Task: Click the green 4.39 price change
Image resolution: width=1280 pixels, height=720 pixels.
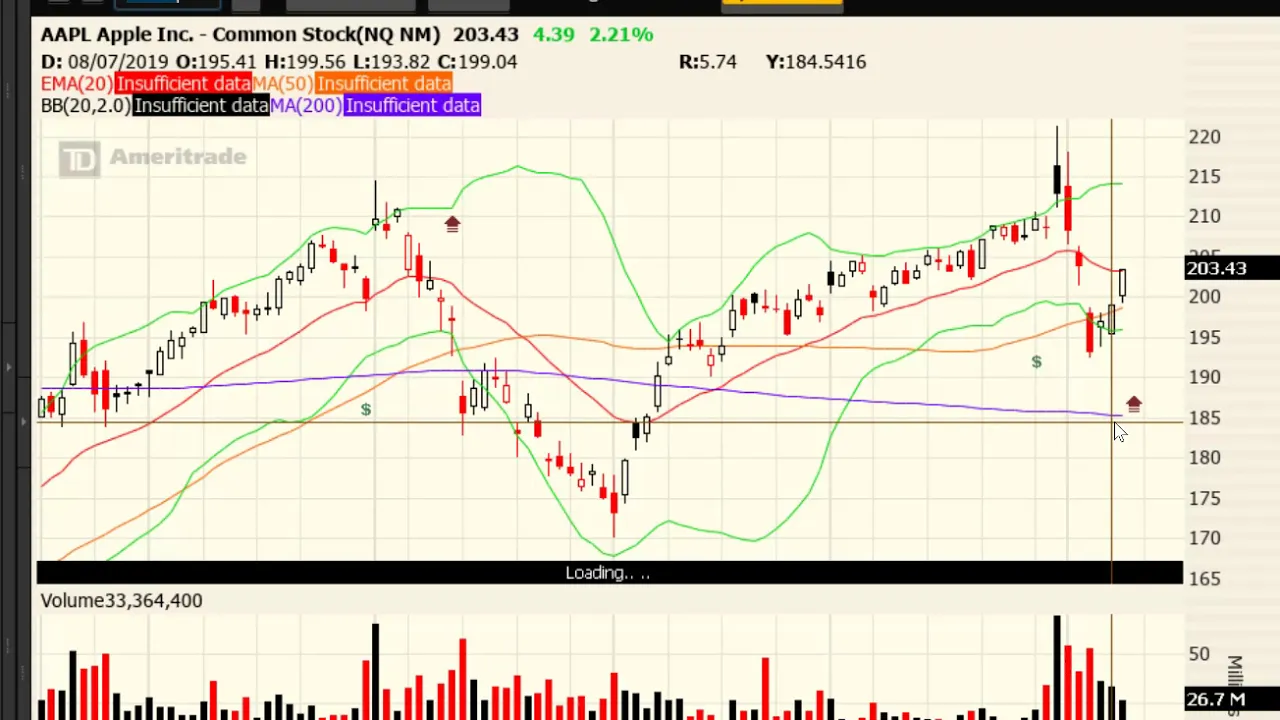Action: (553, 34)
